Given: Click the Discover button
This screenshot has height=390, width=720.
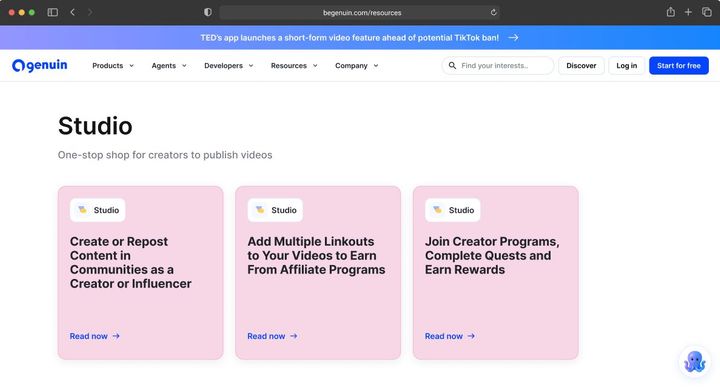Looking at the screenshot, I should [581, 66].
